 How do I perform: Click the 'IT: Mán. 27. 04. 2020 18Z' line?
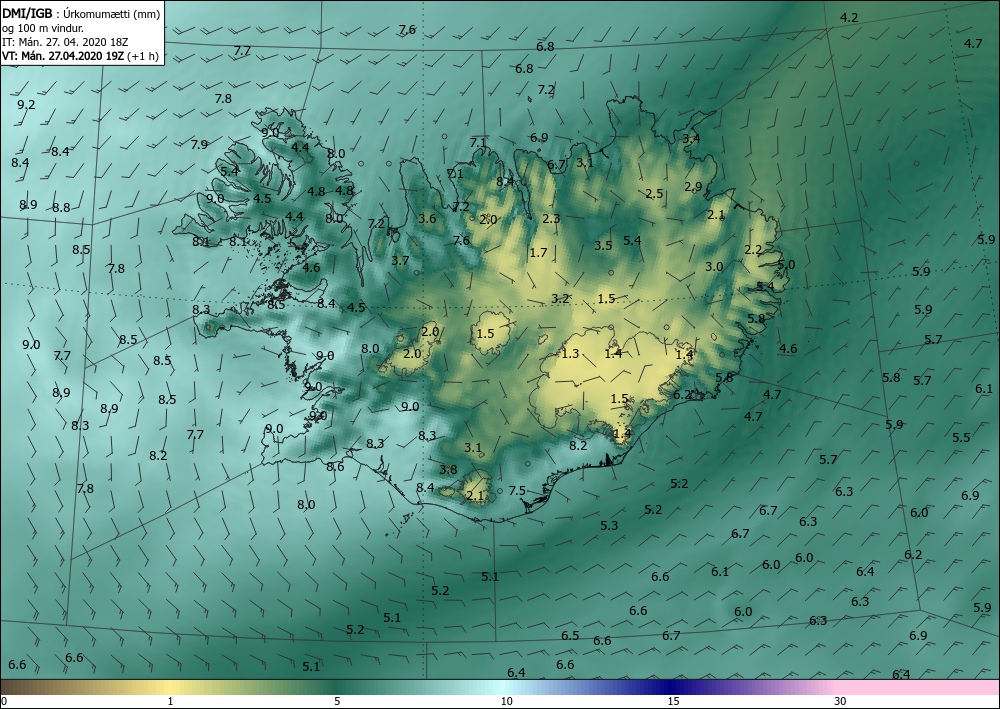65,42
